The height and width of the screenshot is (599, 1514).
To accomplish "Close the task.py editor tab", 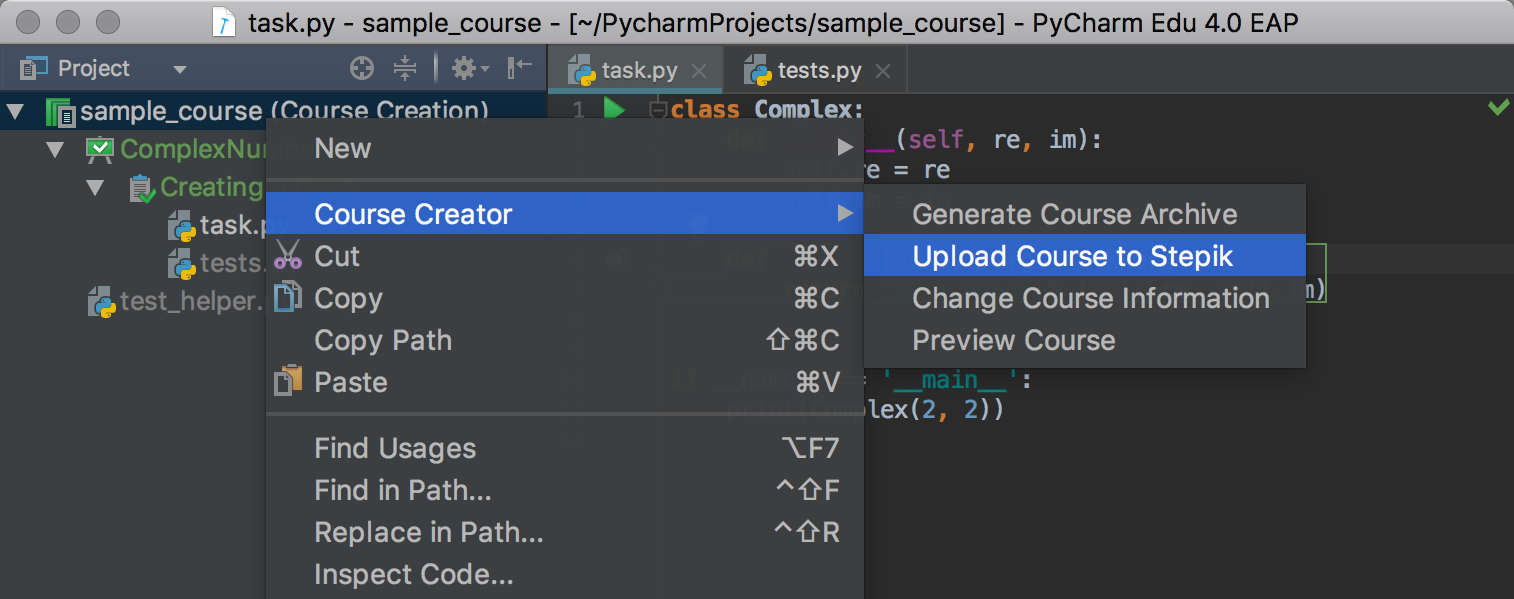I will coord(699,71).
